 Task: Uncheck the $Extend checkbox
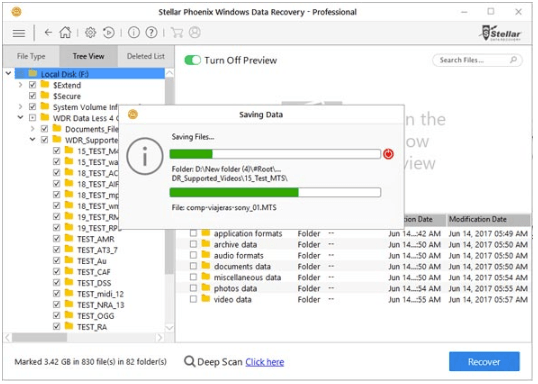[x=33, y=85]
